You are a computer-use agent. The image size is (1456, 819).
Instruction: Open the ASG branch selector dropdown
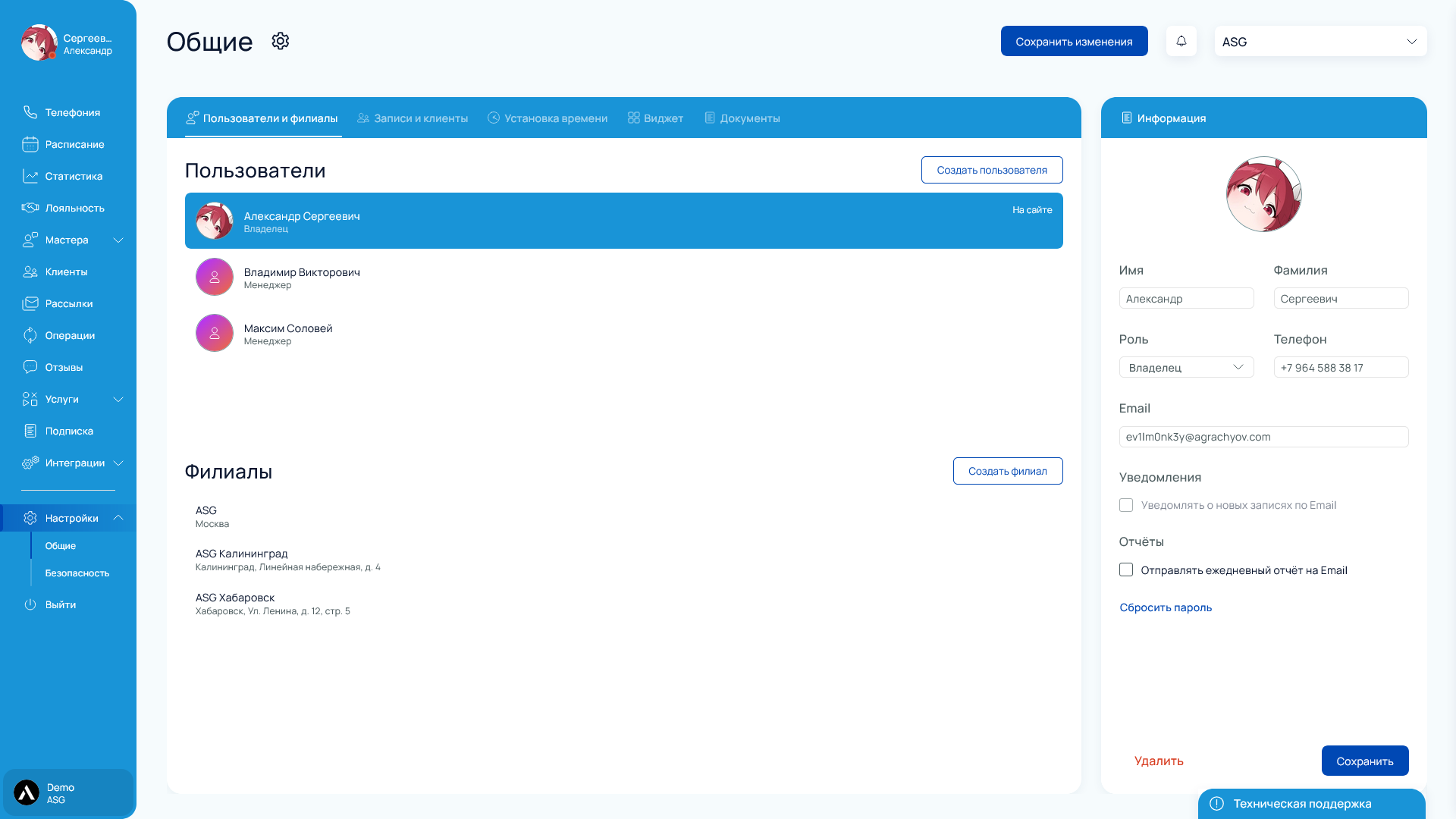point(1320,42)
